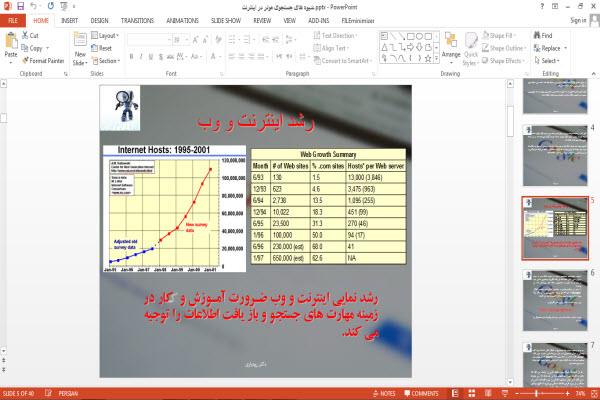600x400 pixels.
Task: Reset the slide layout
Action: pyautogui.click(x=101, y=48)
